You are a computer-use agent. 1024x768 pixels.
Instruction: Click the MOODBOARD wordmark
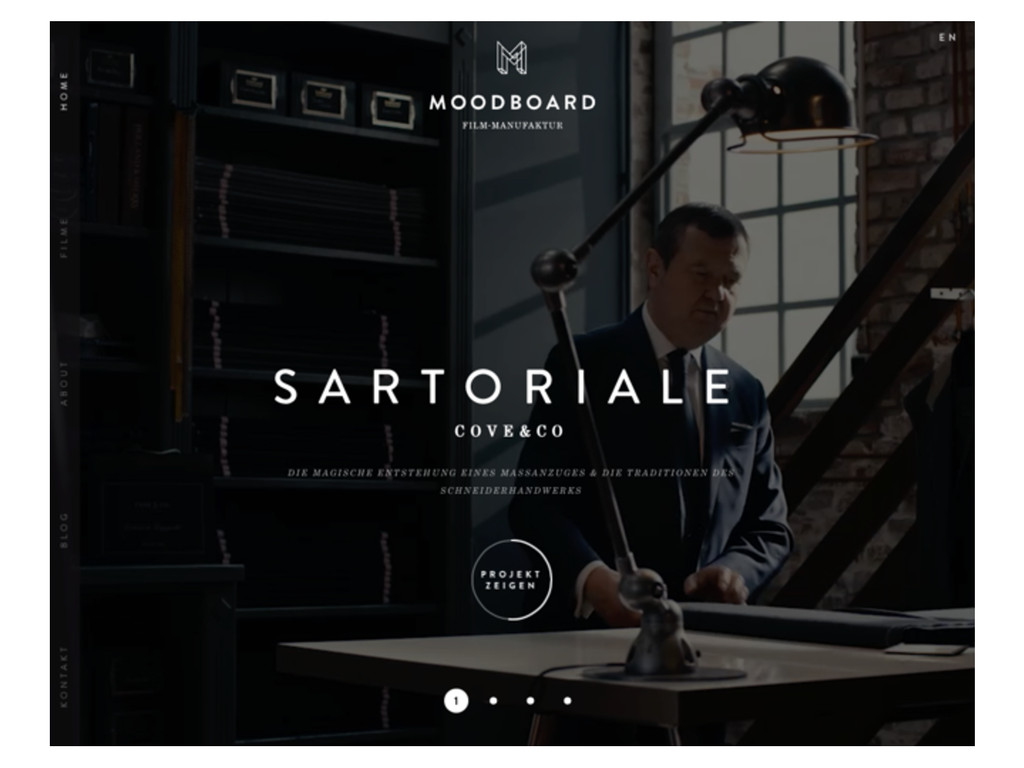tap(513, 103)
